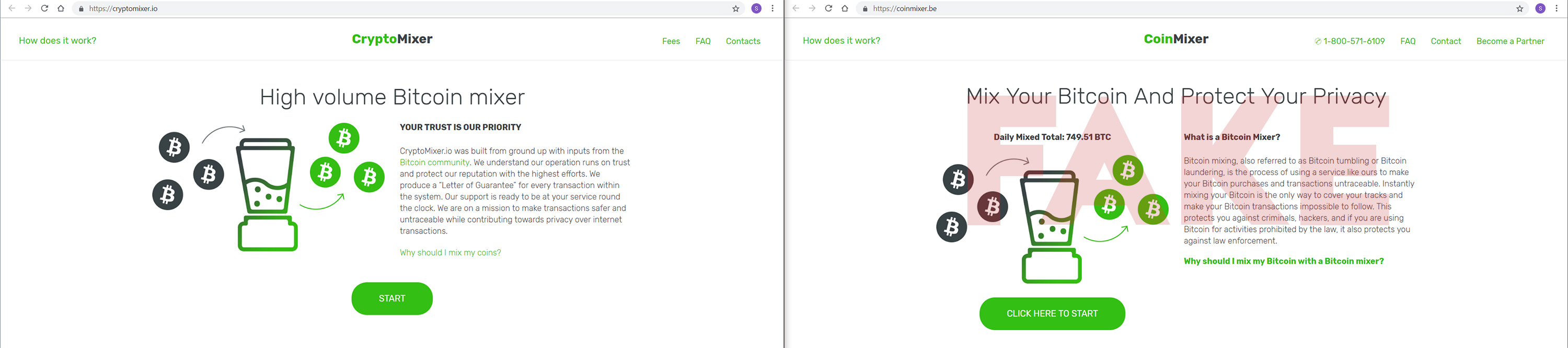Open the FAQ page on CoinMixer
The image size is (1568, 348).
(x=1408, y=41)
